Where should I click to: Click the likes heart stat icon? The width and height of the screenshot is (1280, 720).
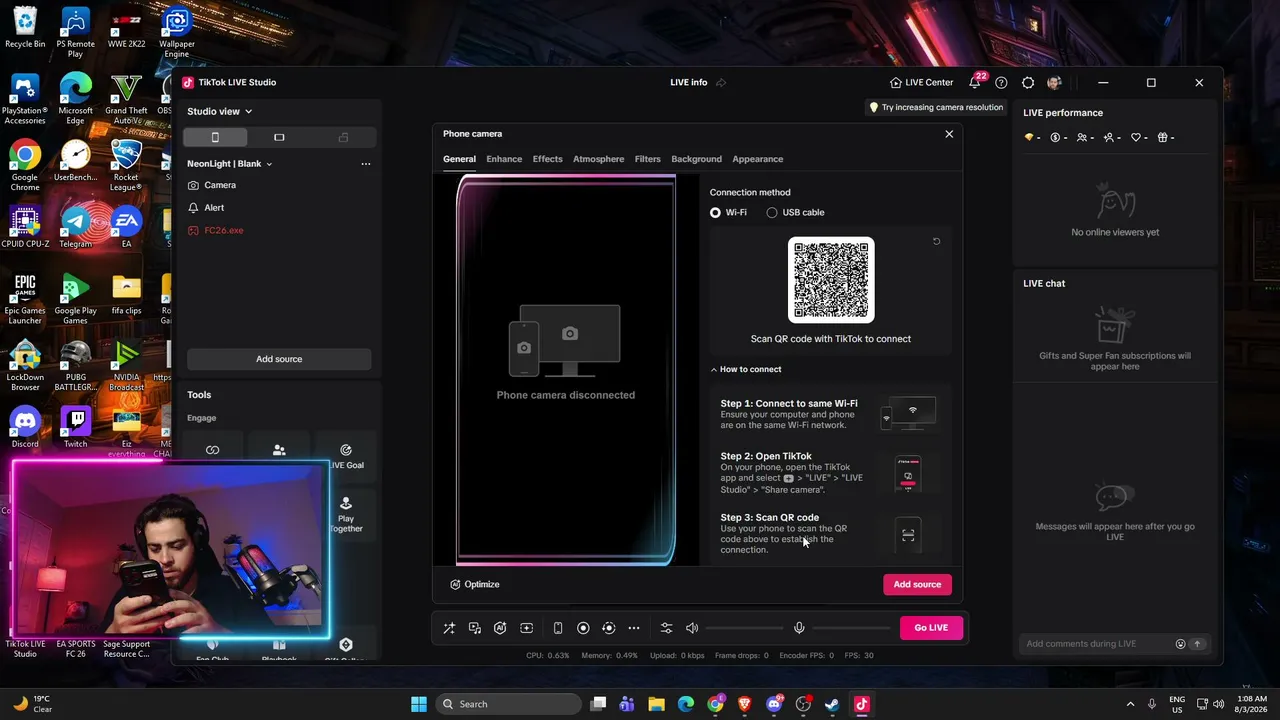(1139, 137)
